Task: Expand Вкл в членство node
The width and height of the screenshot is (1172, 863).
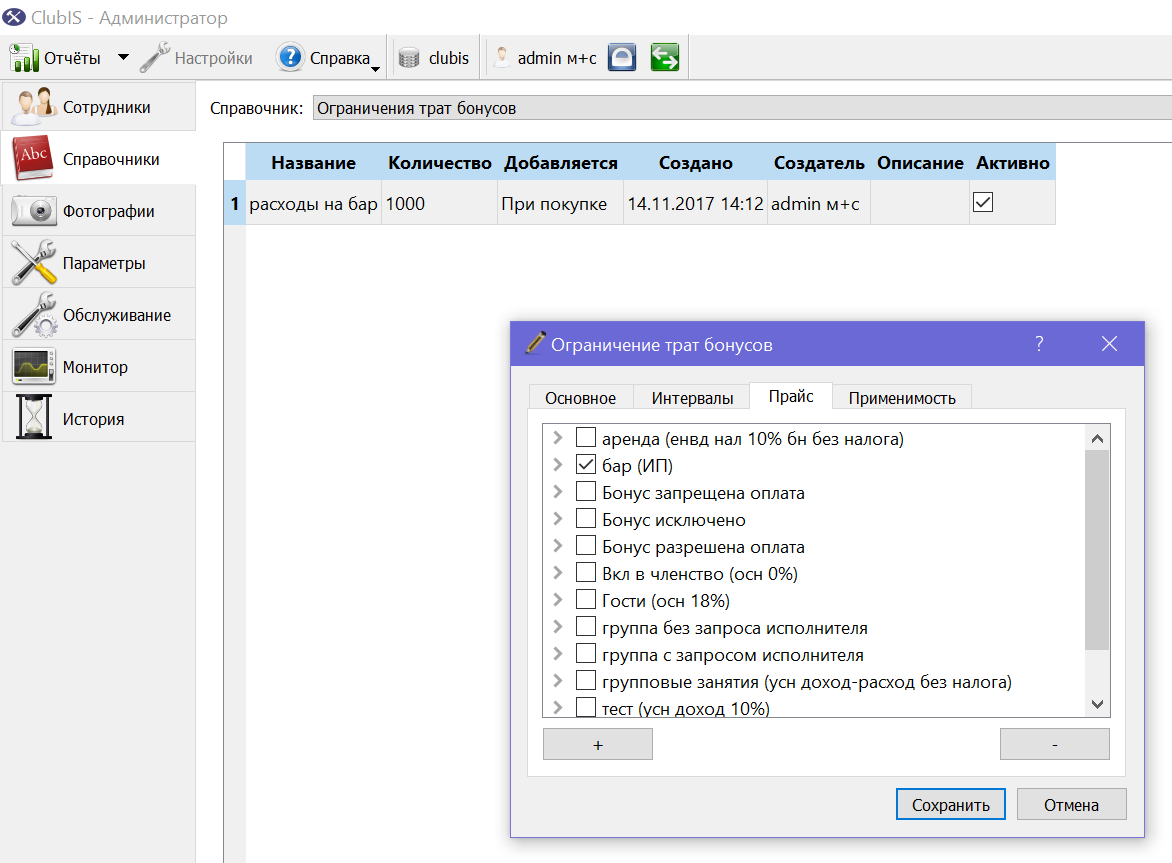Action: (558, 572)
